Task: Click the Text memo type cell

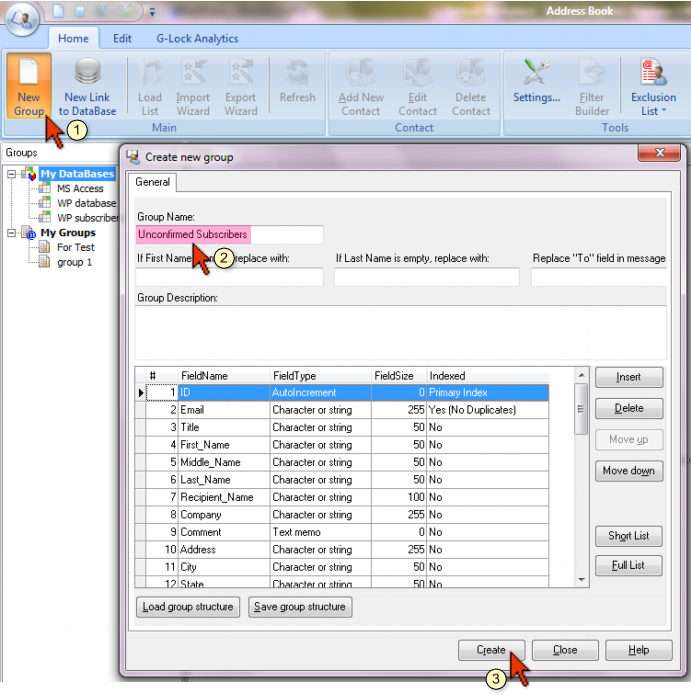Action: tap(320, 532)
